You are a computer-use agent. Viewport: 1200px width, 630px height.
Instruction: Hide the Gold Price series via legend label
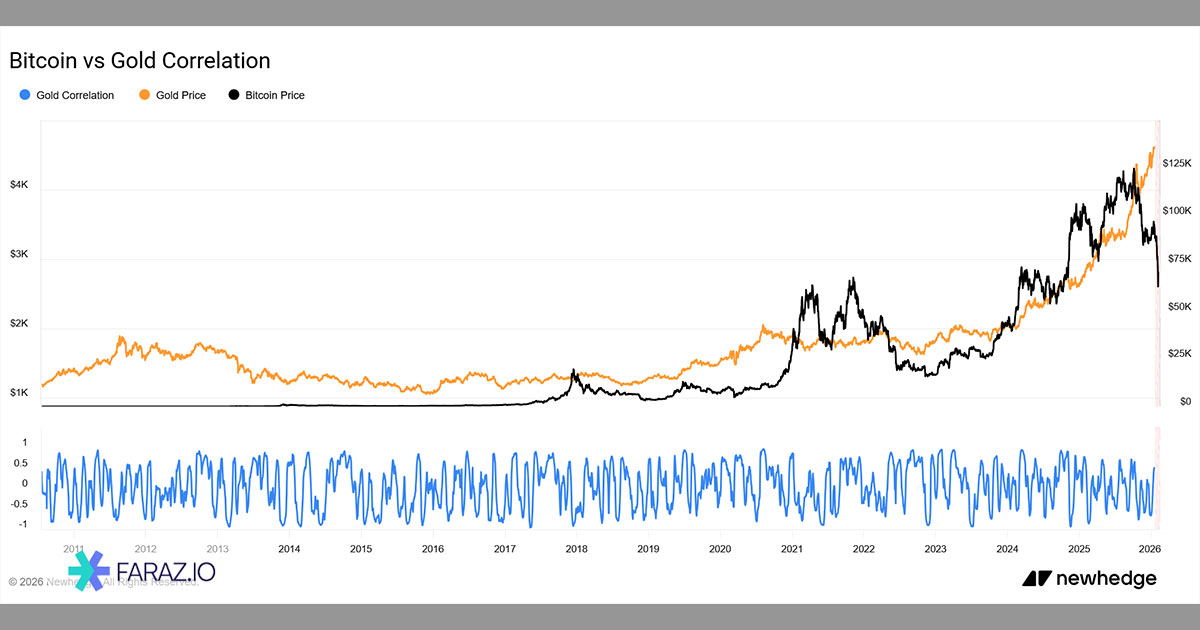coord(181,95)
